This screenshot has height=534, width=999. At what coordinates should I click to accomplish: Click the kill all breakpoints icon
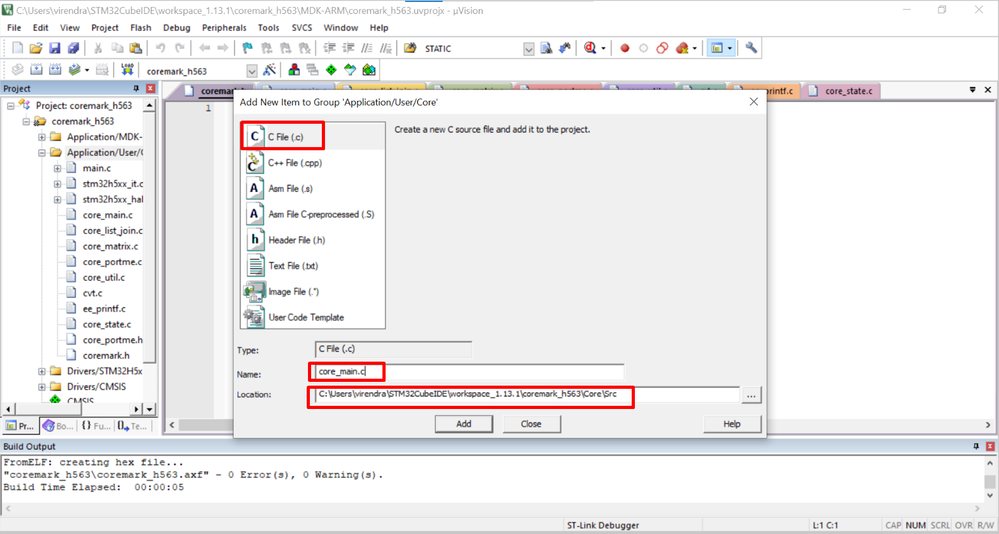[682, 48]
